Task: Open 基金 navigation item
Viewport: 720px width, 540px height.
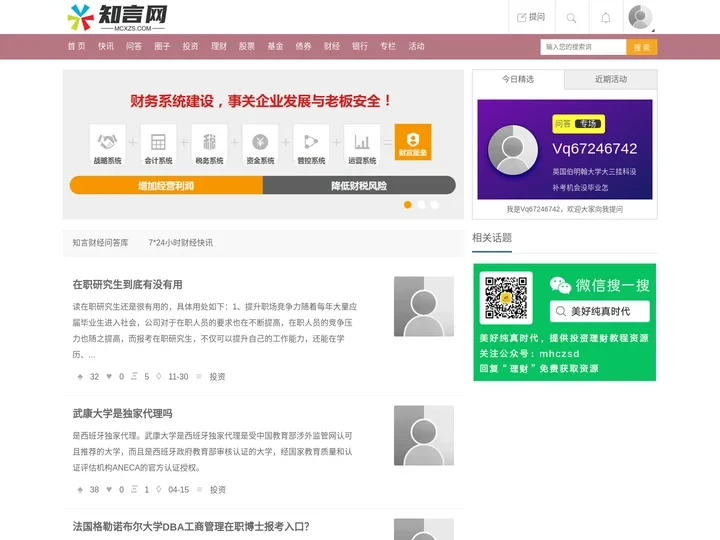Action: (275, 46)
